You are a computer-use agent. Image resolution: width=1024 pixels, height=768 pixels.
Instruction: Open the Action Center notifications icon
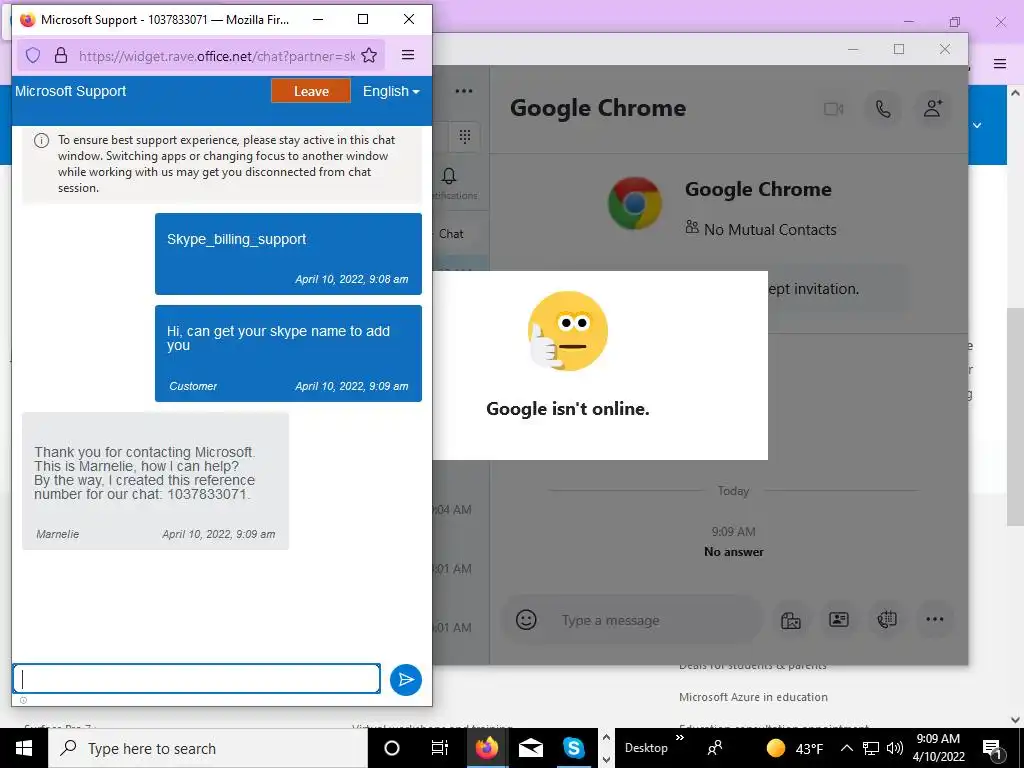tap(993, 748)
